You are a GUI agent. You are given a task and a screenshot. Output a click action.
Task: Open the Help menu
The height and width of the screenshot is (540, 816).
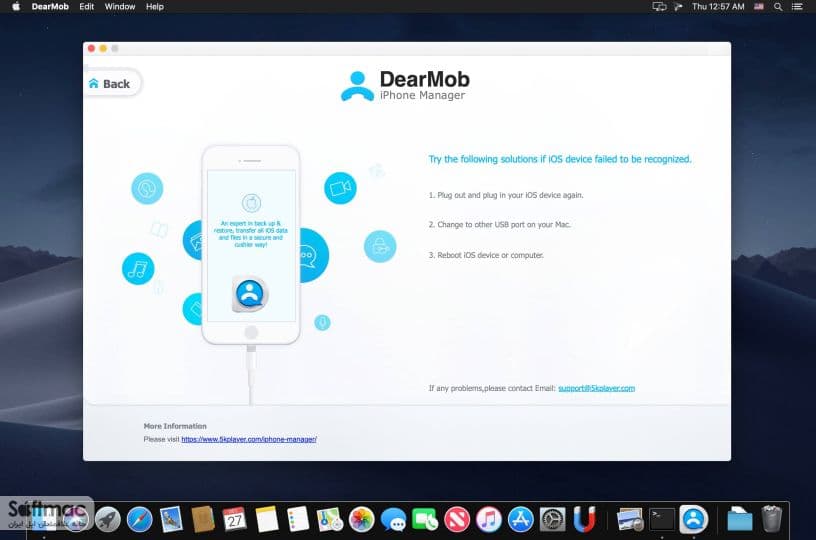coord(155,7)
